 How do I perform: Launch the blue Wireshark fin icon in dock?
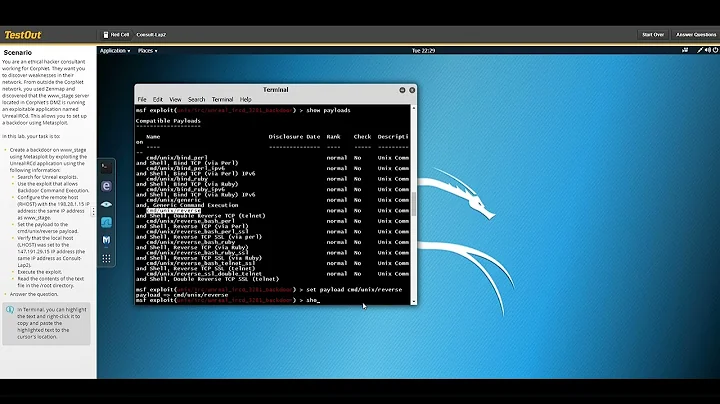click(x=106, y=222)
